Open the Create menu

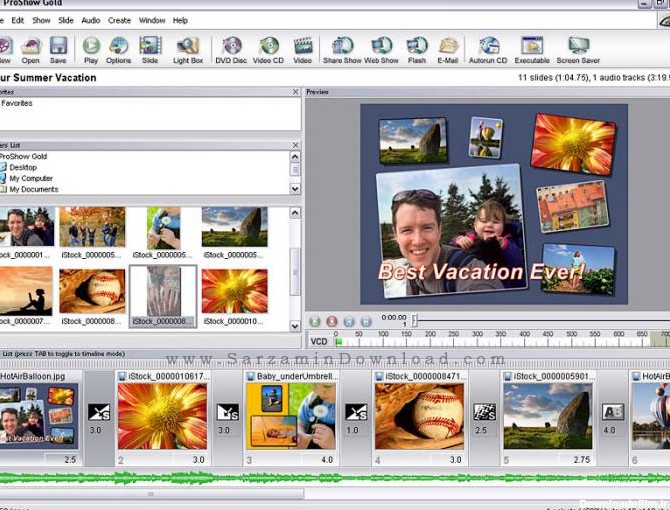coord(119,21)
